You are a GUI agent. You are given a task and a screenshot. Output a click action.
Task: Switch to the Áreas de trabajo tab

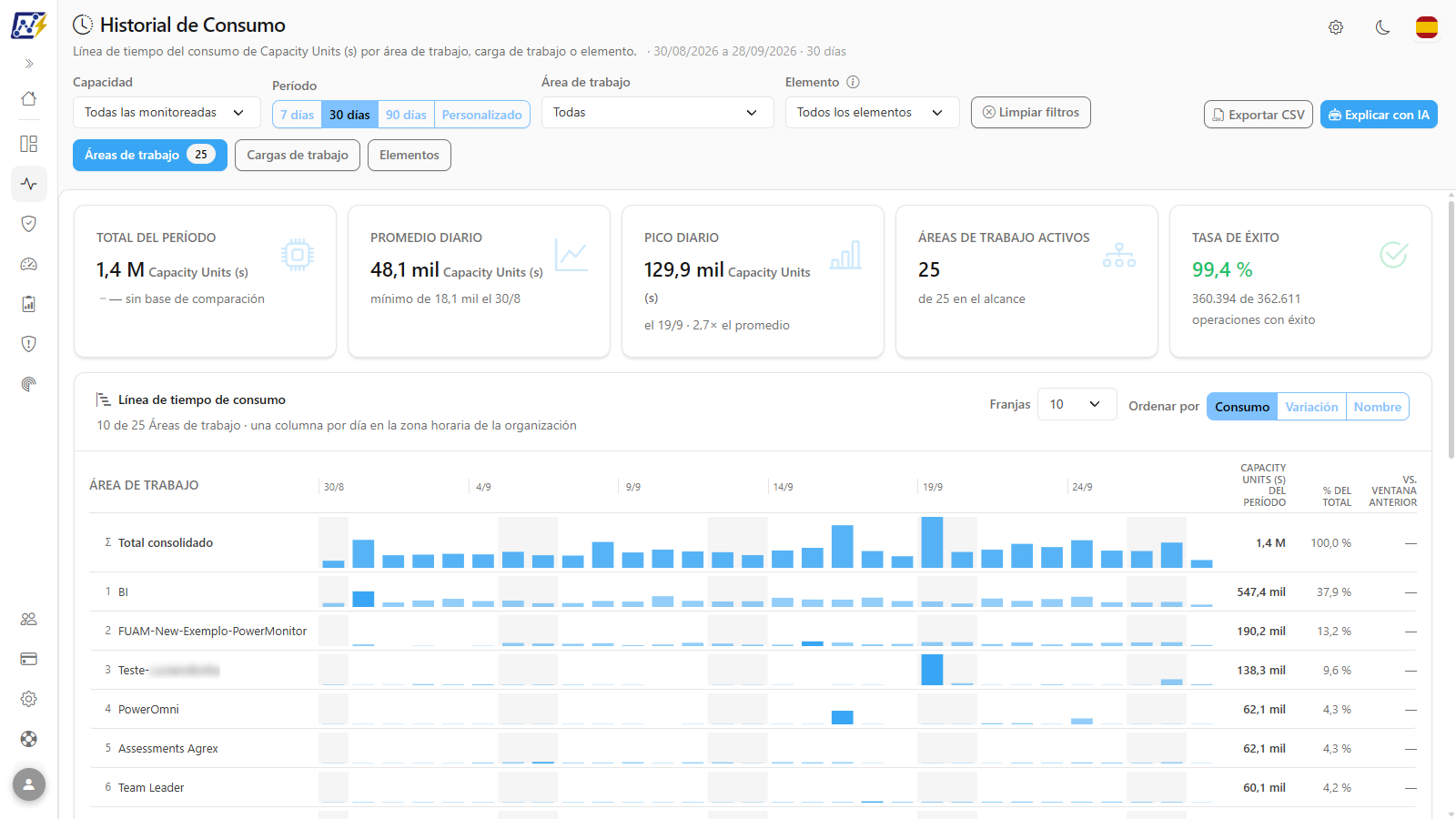click(150, 155)
